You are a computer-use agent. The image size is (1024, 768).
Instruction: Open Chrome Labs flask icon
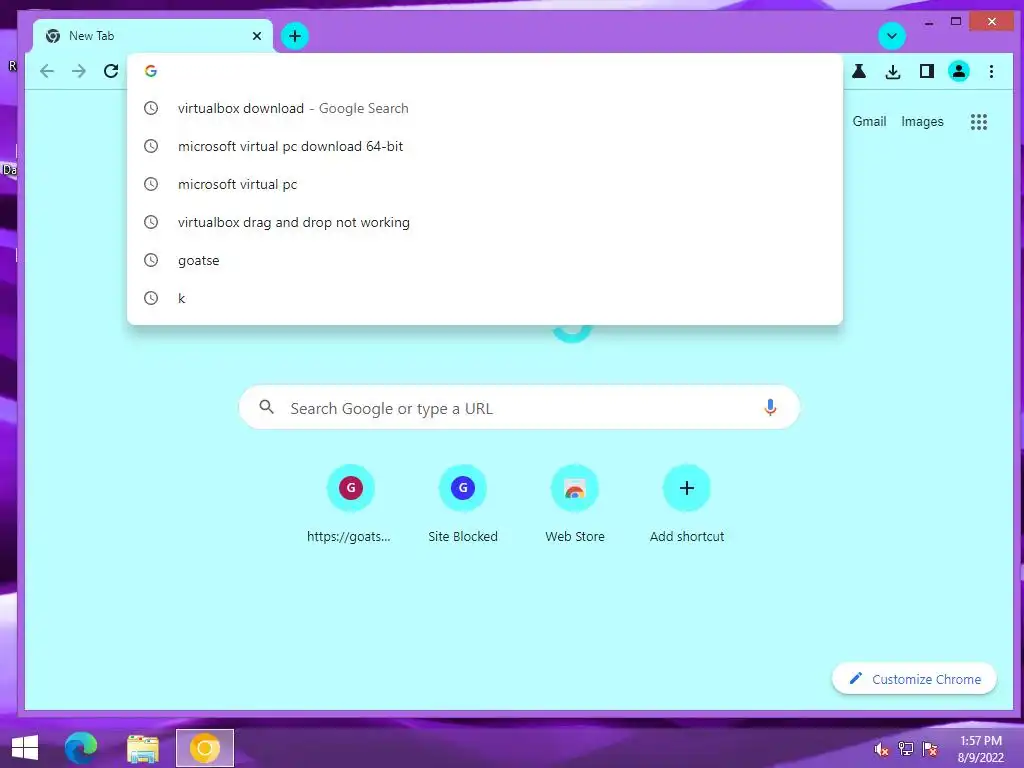point(859,71)
